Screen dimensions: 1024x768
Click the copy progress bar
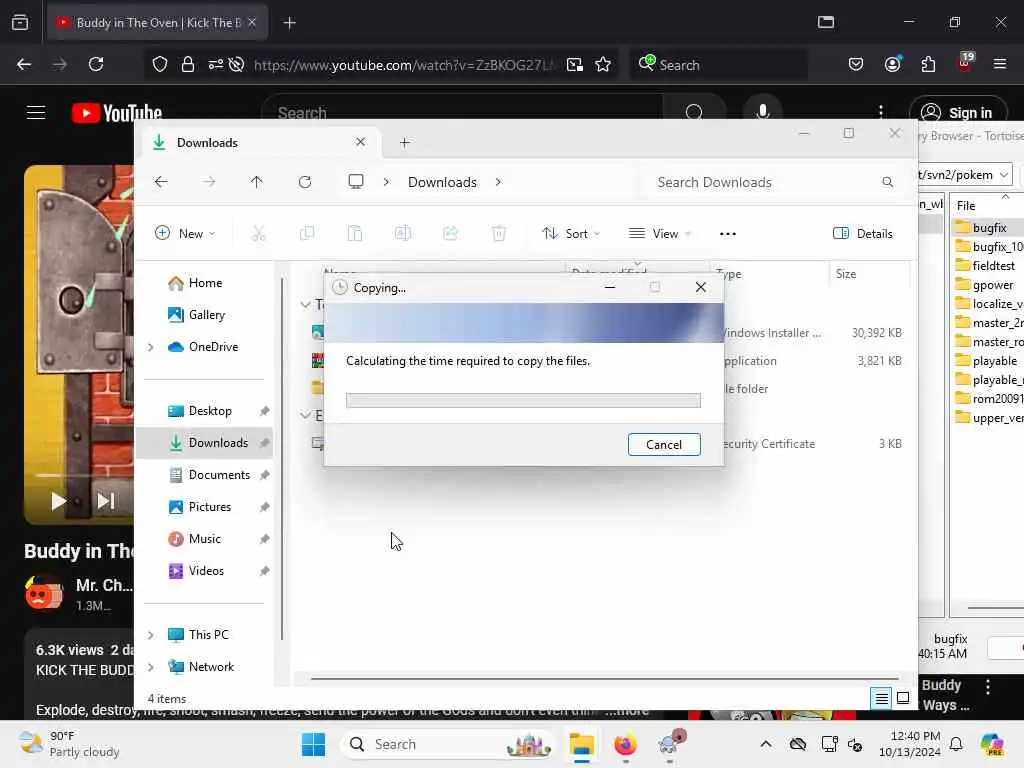[523, 400]
